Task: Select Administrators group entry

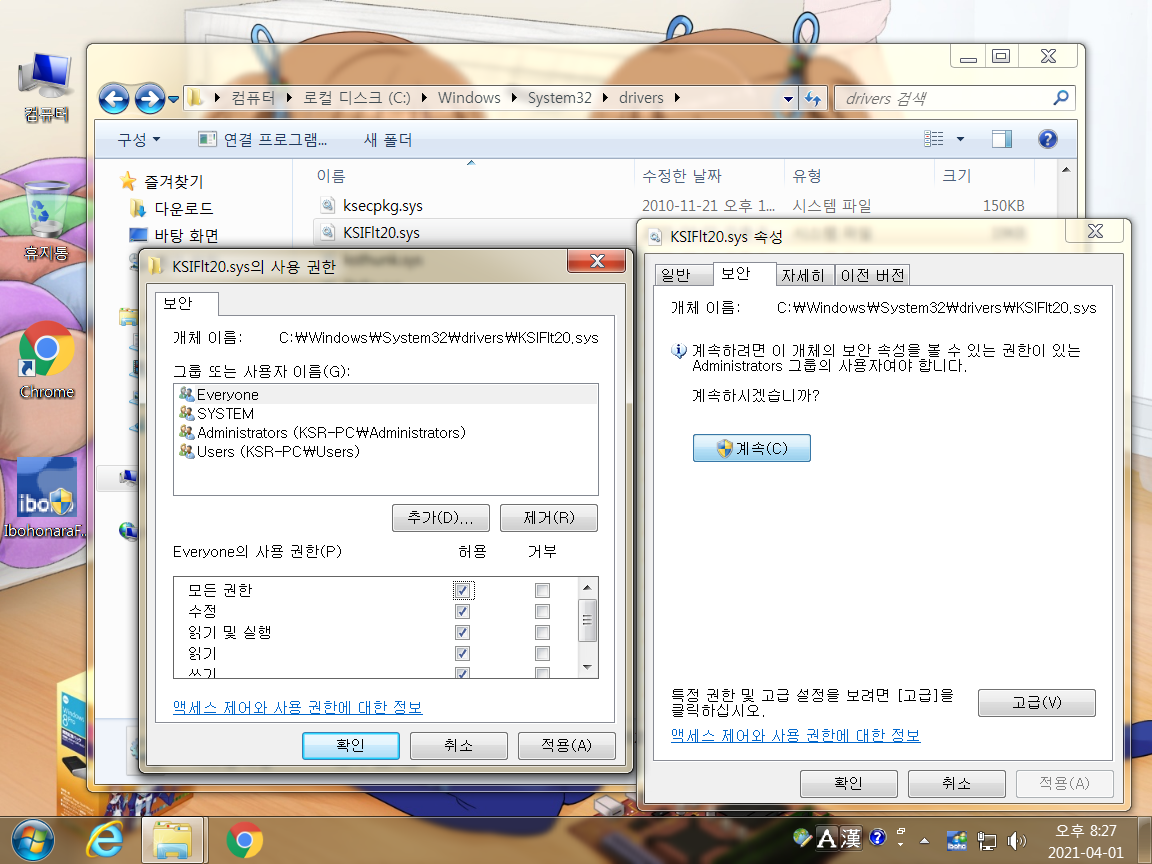Action: [386, 433]
